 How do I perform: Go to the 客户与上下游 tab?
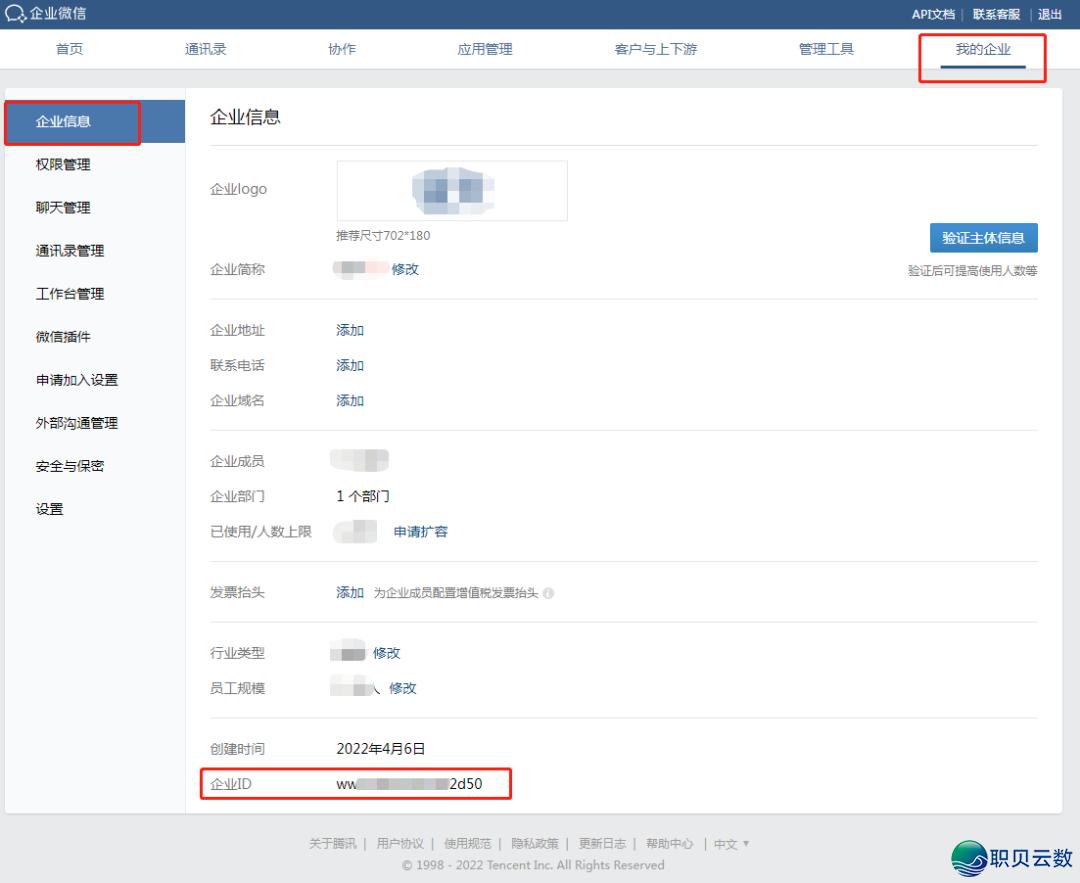click(x=655, y=49)
